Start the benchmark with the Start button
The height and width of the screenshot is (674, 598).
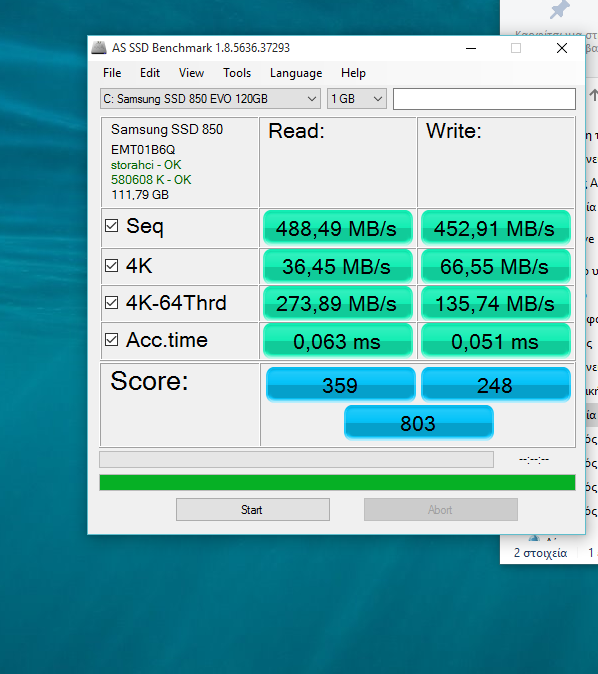coord(253,510)
